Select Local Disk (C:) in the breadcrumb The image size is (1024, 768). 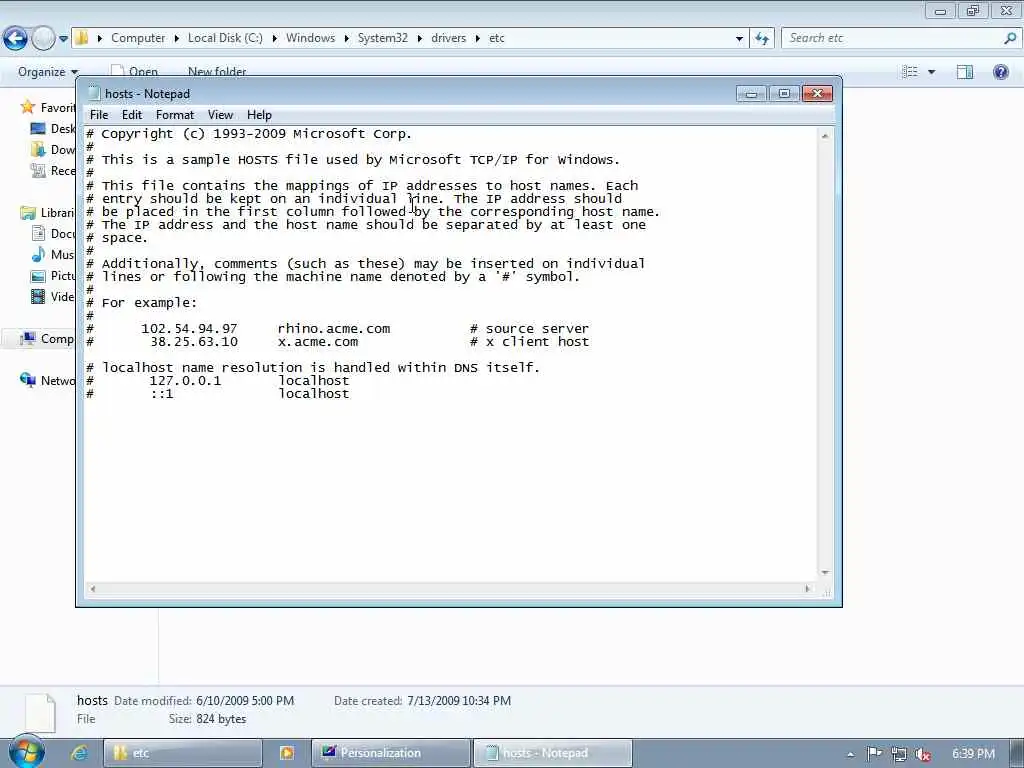[225, 38]
